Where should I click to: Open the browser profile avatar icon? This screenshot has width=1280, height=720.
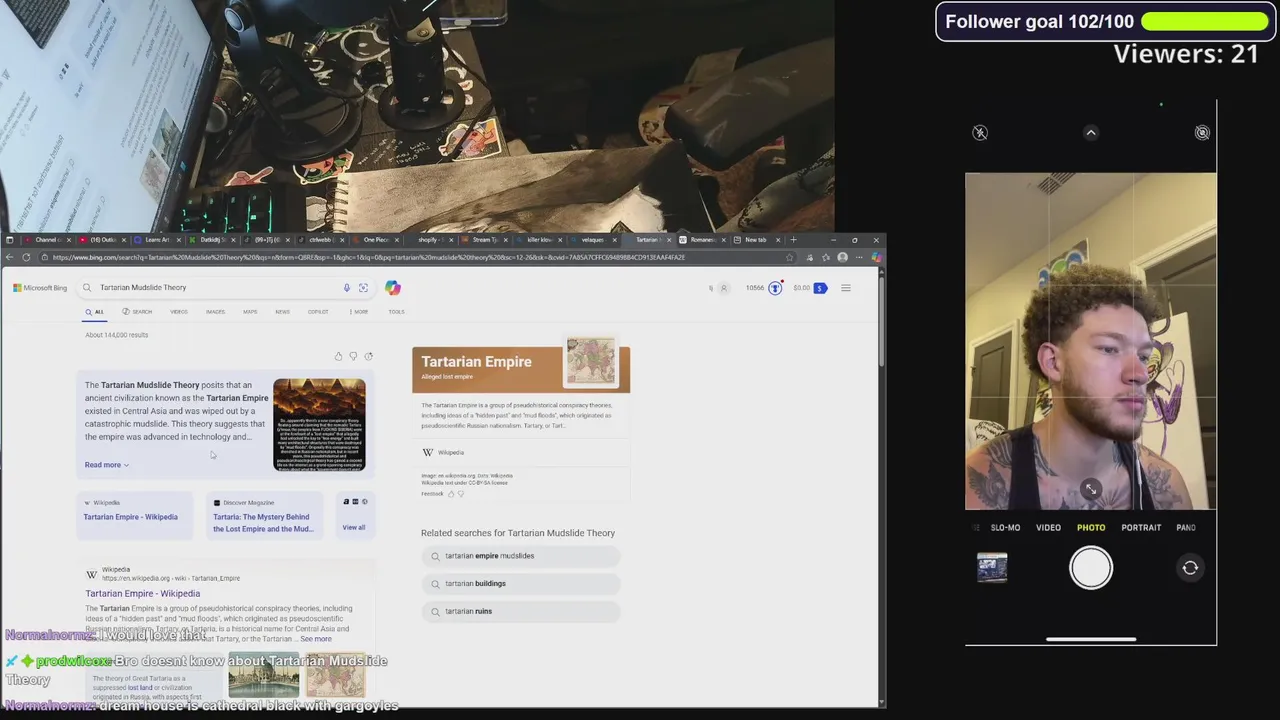click(842, 257)
